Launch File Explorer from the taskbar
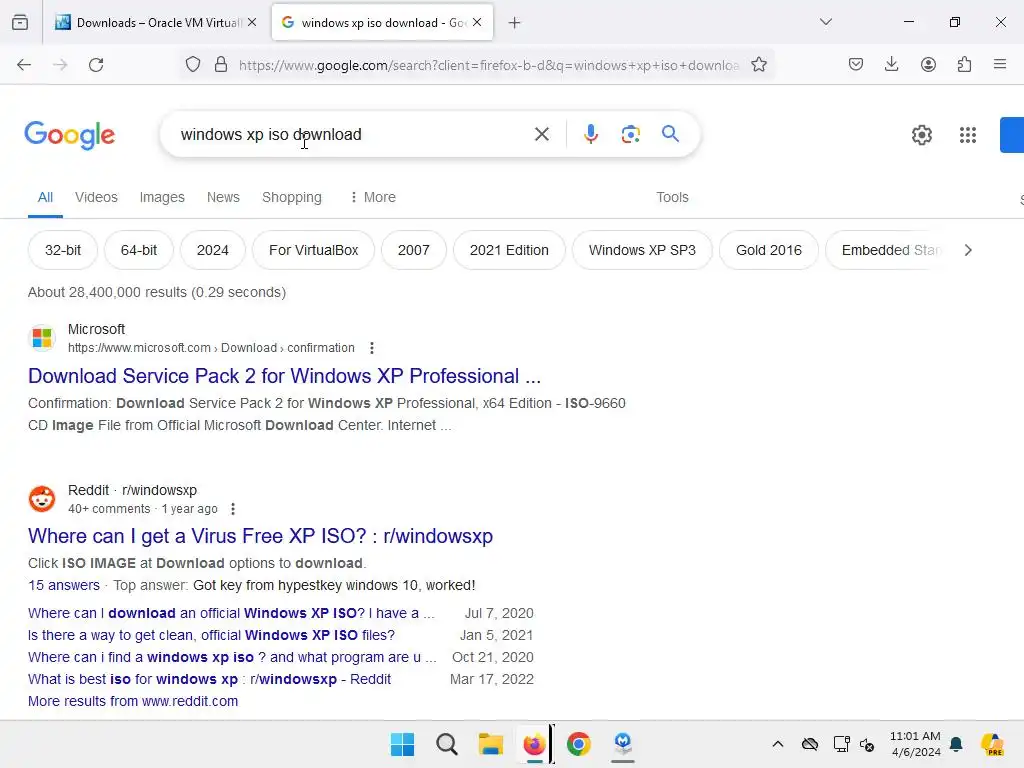This screenshot has width=1024, height=768. 490,744
